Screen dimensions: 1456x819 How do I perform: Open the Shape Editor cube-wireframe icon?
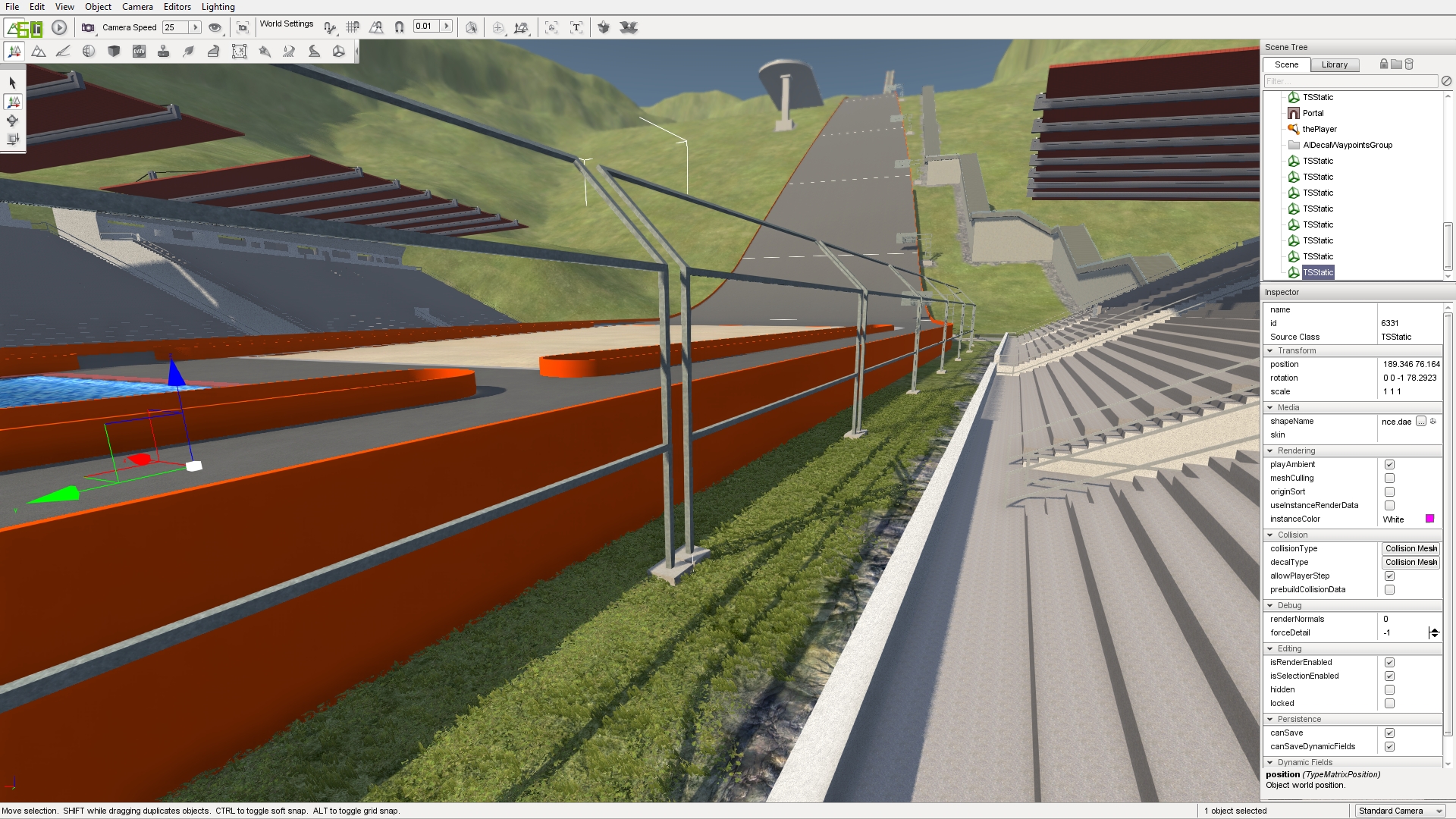pyautogui.click(x=339, y=52)
